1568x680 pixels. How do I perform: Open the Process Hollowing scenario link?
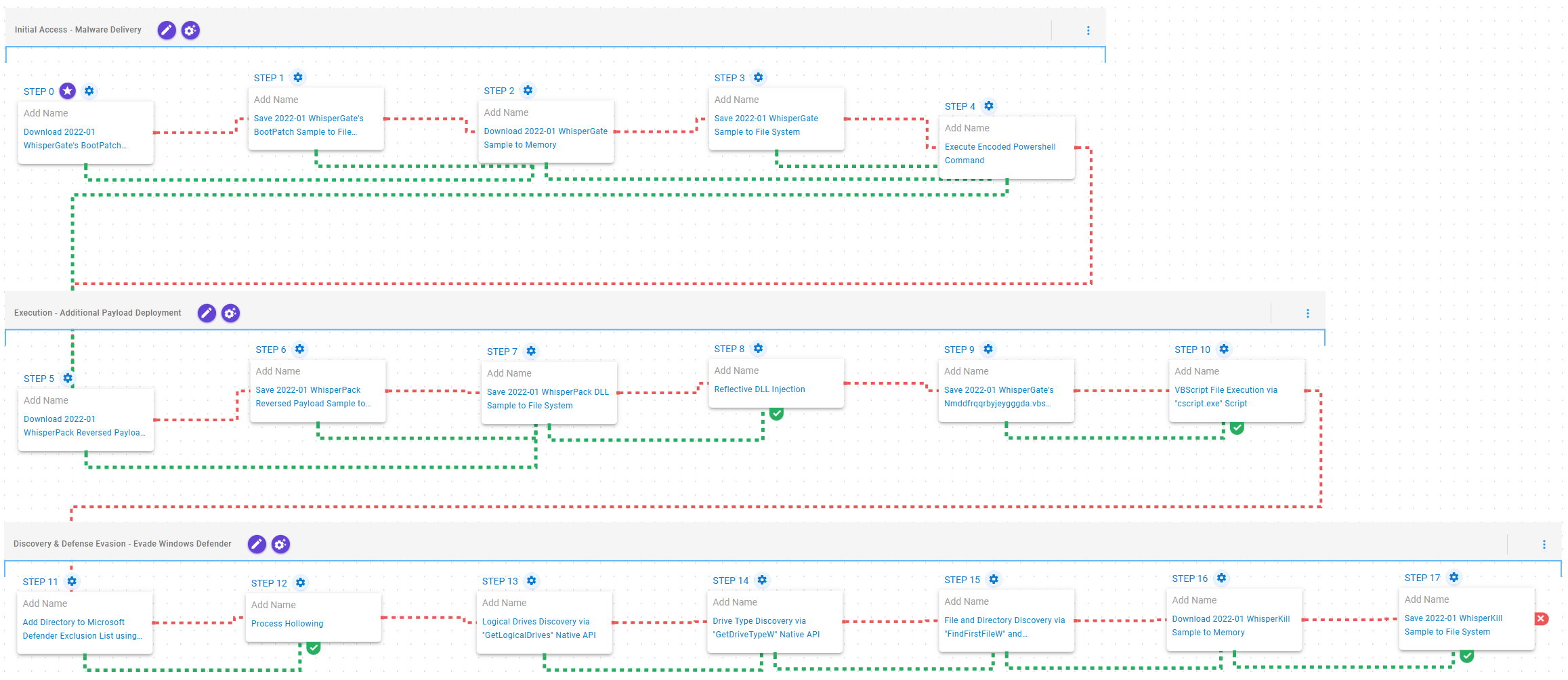287,624
